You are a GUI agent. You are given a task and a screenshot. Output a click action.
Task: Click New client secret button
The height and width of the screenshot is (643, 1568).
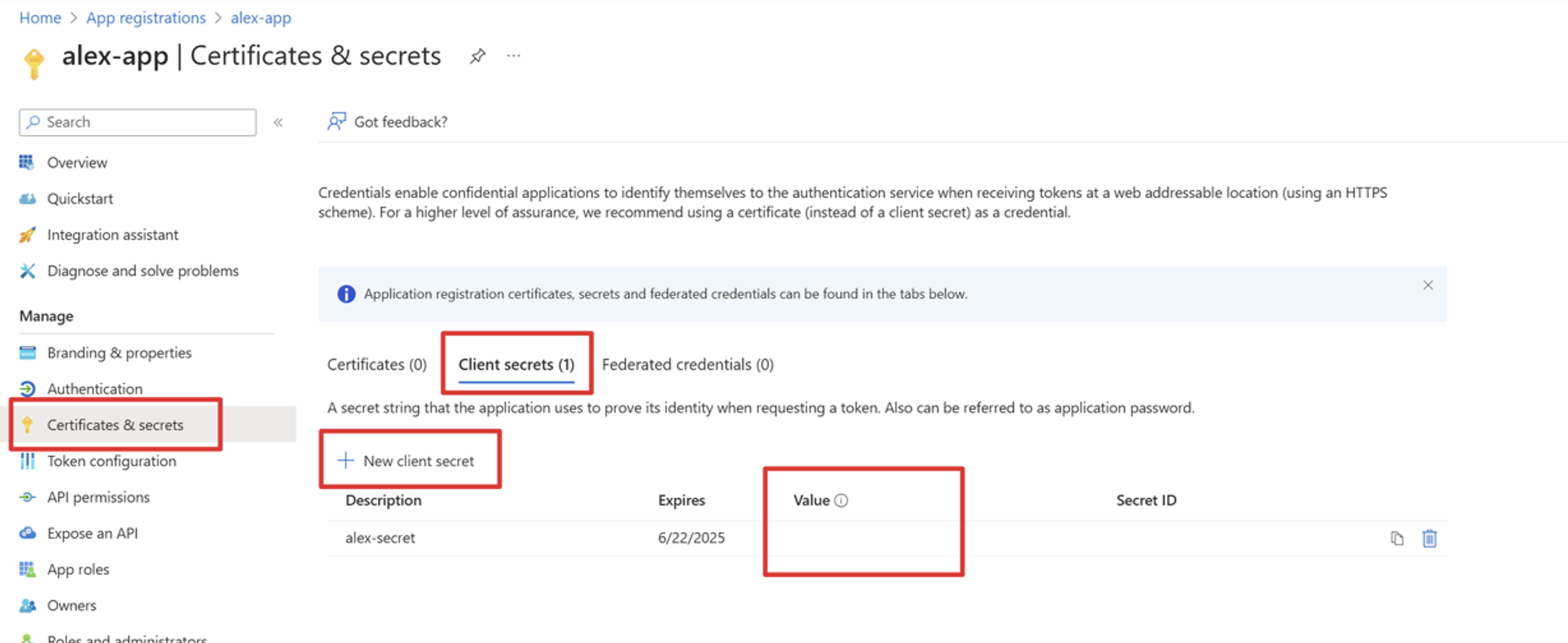coord(407,460)
